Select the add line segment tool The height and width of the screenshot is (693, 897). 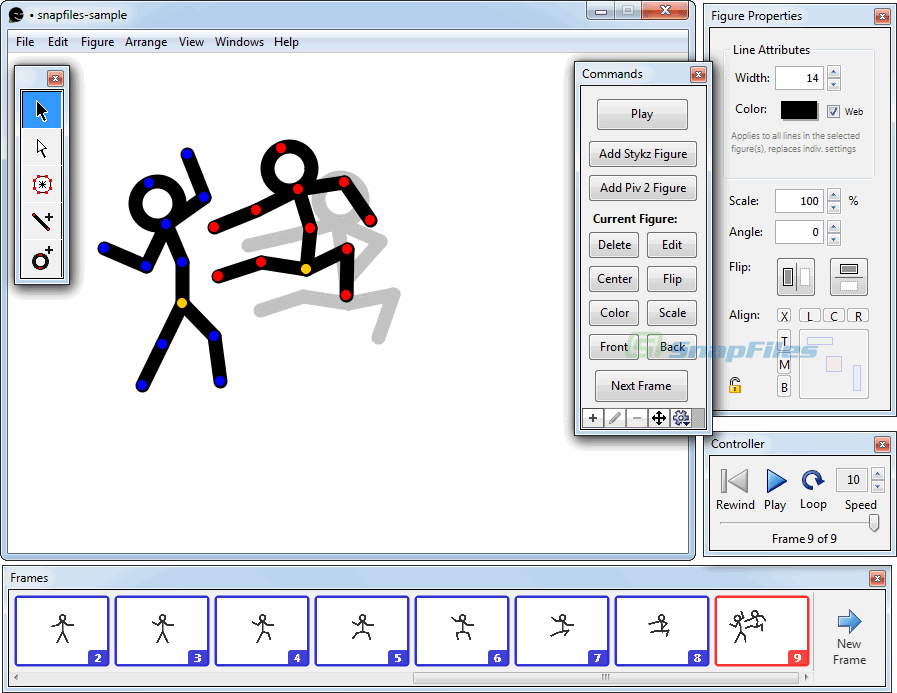click(x=40, y=221)
